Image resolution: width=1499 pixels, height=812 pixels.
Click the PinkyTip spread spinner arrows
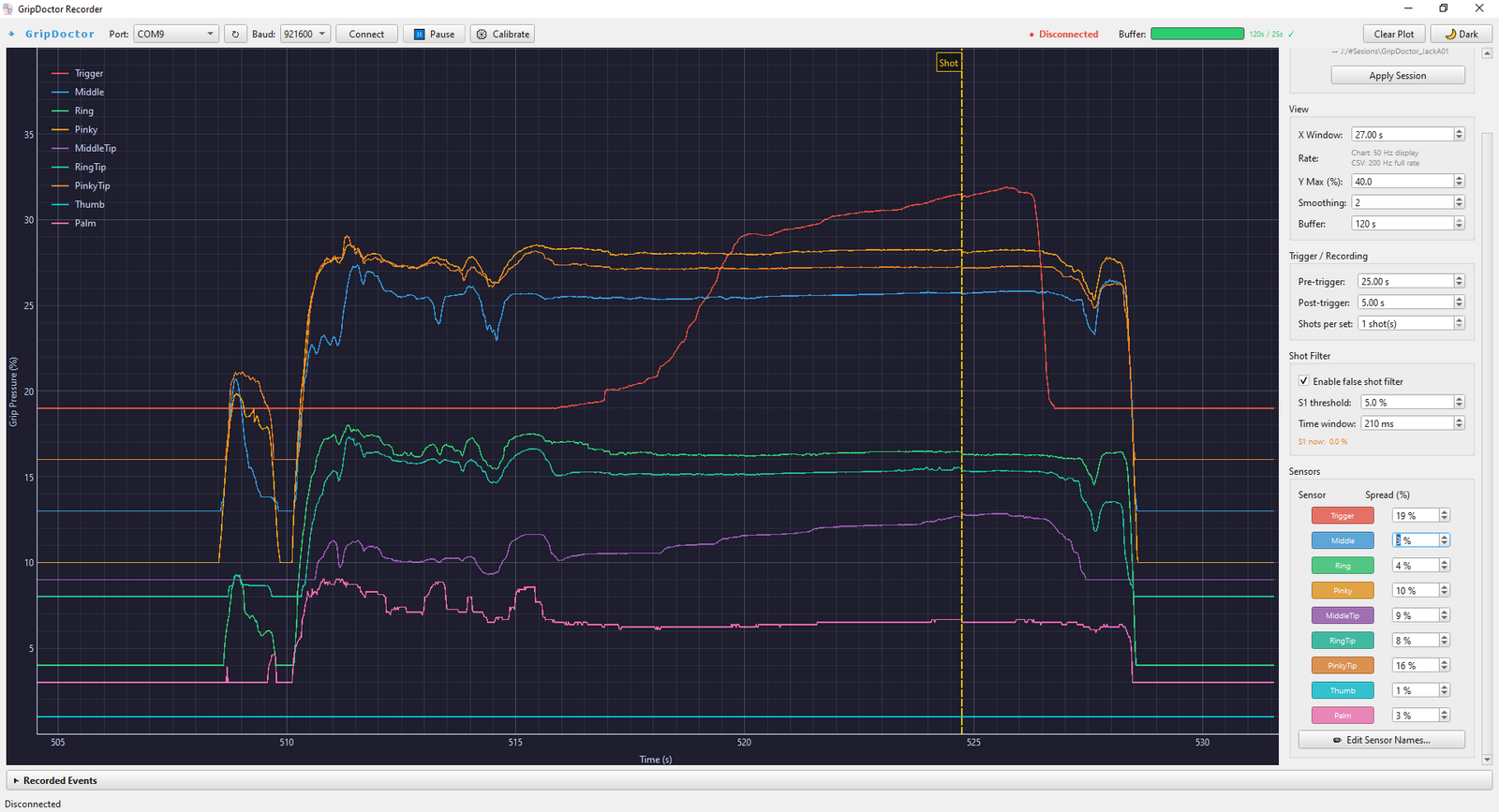click(x=1445, y=665)
